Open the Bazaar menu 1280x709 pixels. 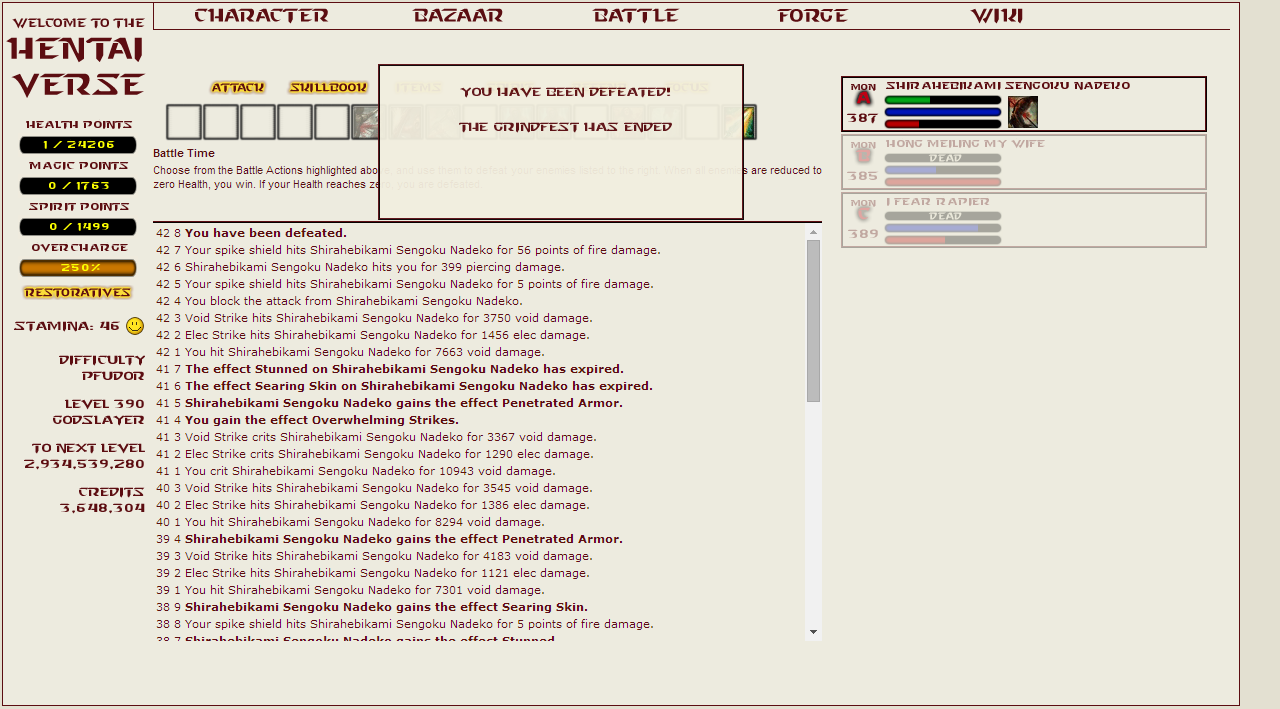(458, 16)
